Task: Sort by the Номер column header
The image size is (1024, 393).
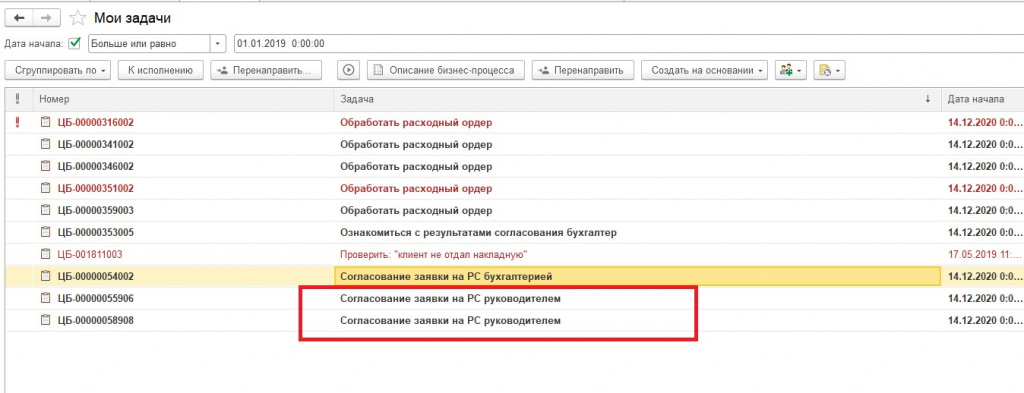Action: pyautogui.click(x=184, y=99)
